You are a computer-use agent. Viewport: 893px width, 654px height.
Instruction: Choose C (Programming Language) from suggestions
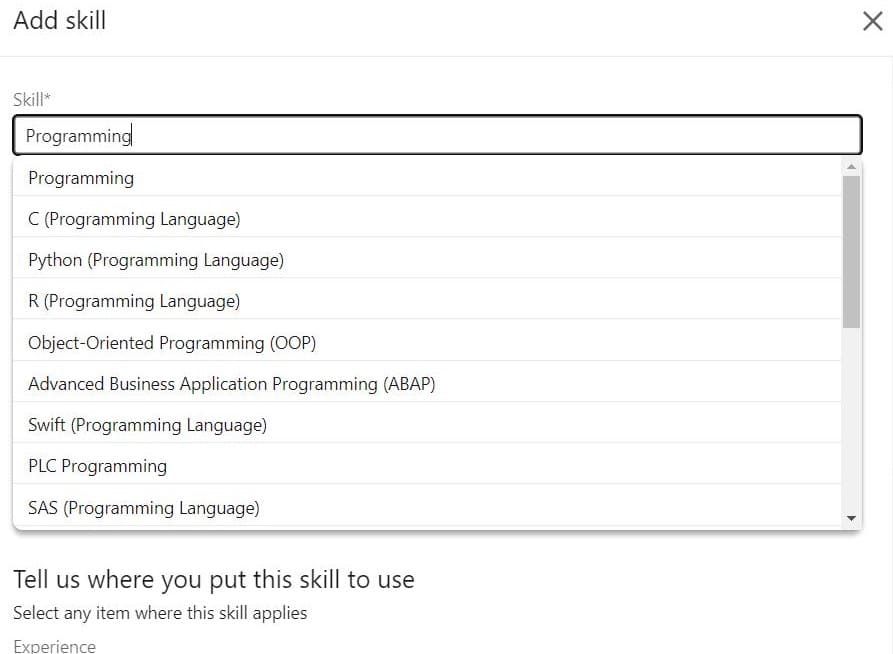[134, 219]
